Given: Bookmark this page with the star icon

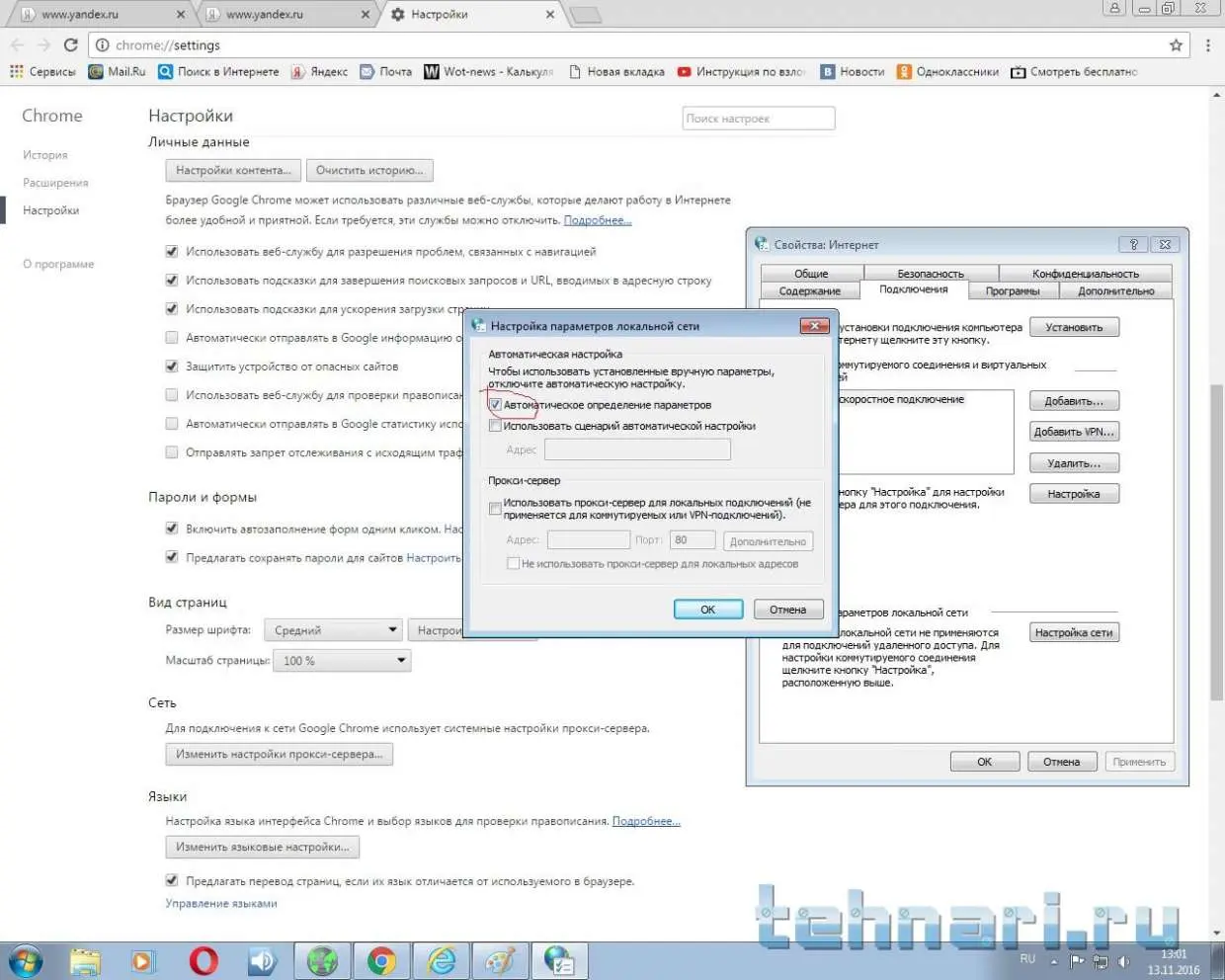Looking at the screenshot, I should tap(1176, 44).
